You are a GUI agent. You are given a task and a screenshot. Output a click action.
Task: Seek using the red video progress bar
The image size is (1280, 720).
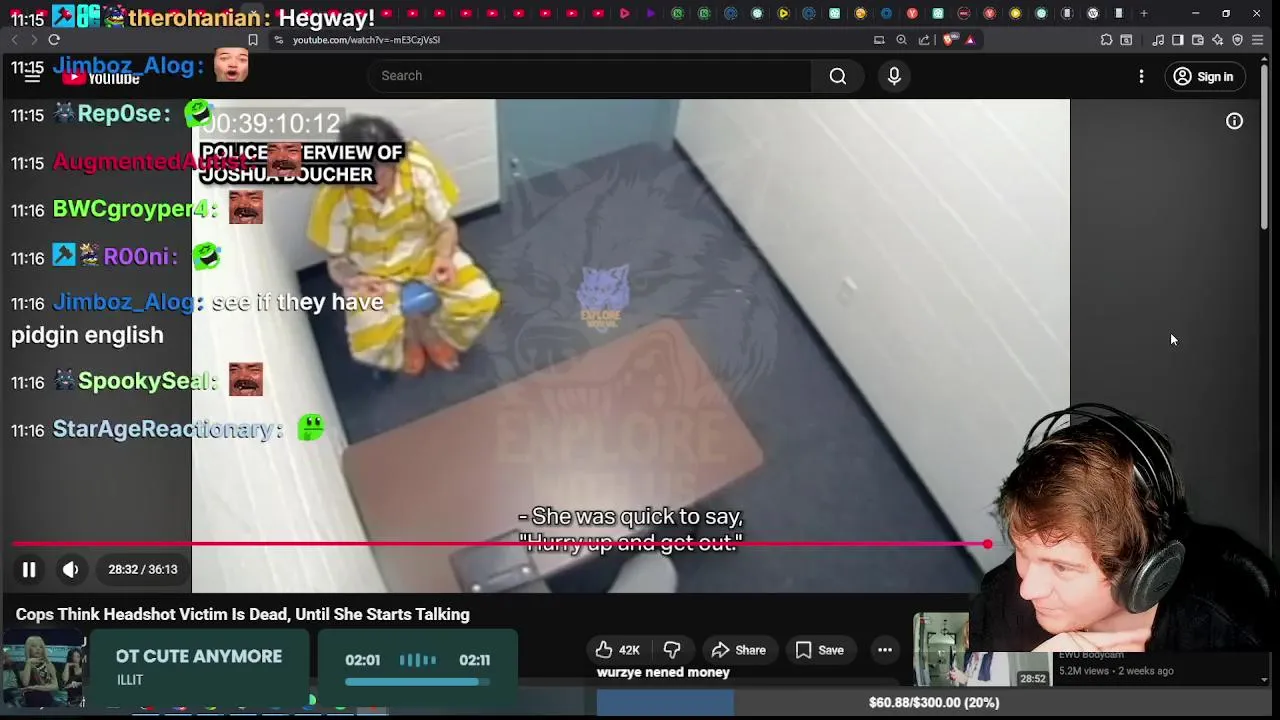click(x=500, y=544)
